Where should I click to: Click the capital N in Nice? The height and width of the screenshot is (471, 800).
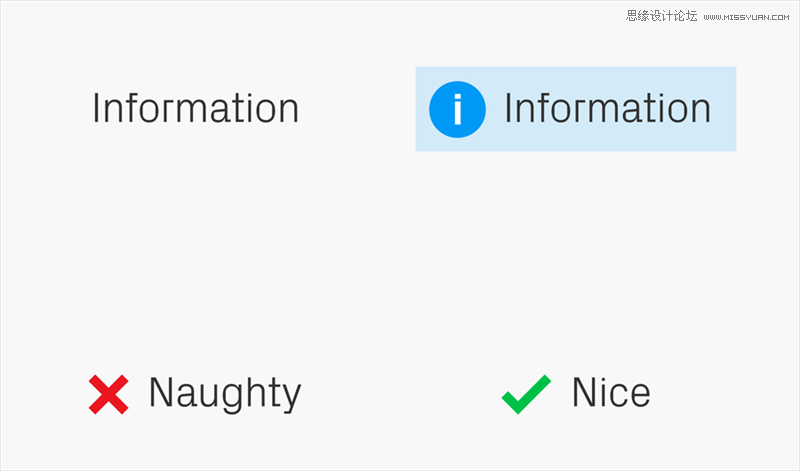coord(584,392)
